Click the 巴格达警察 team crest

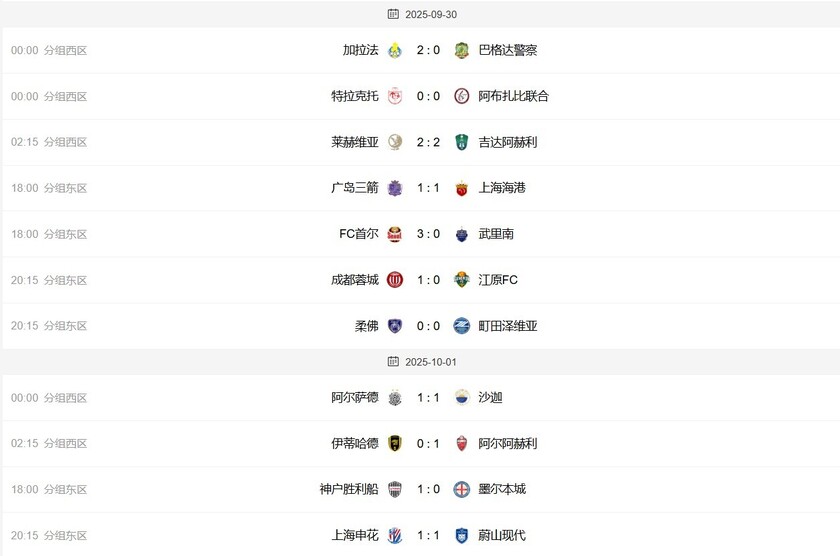pos(461,50)
